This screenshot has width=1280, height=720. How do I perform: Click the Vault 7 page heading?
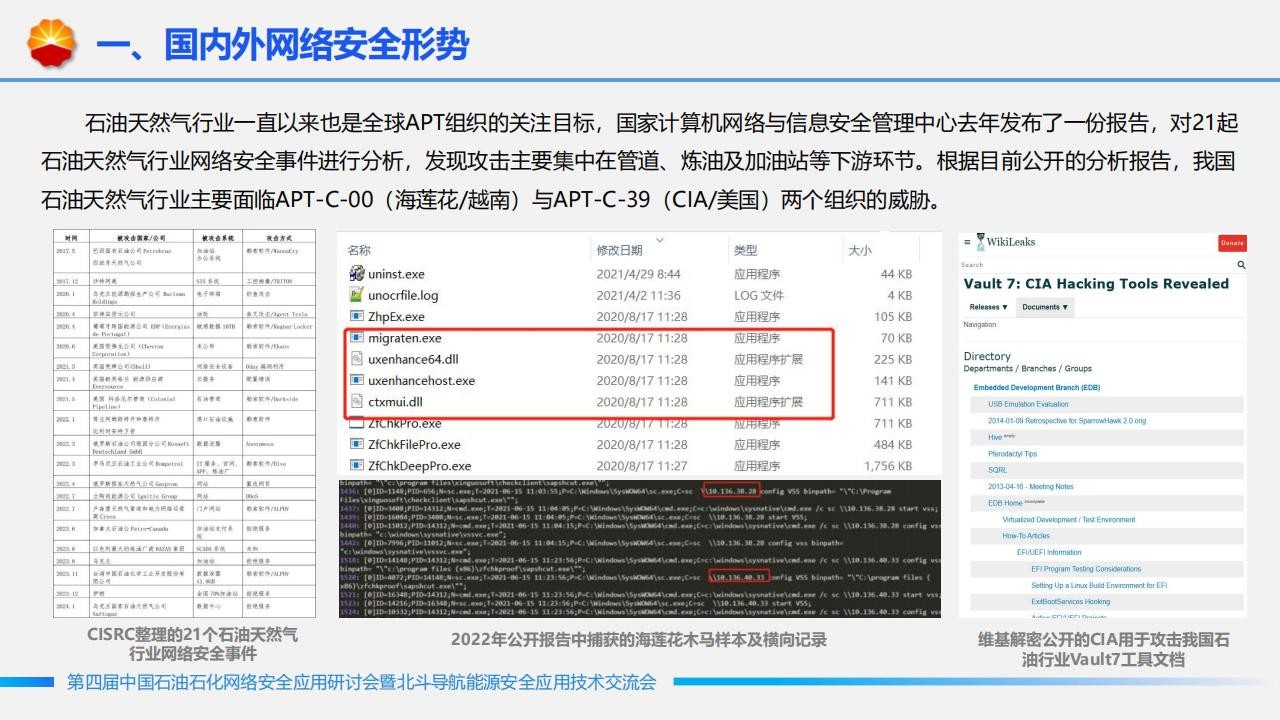pyautogui.click(x=1096, y=283)
